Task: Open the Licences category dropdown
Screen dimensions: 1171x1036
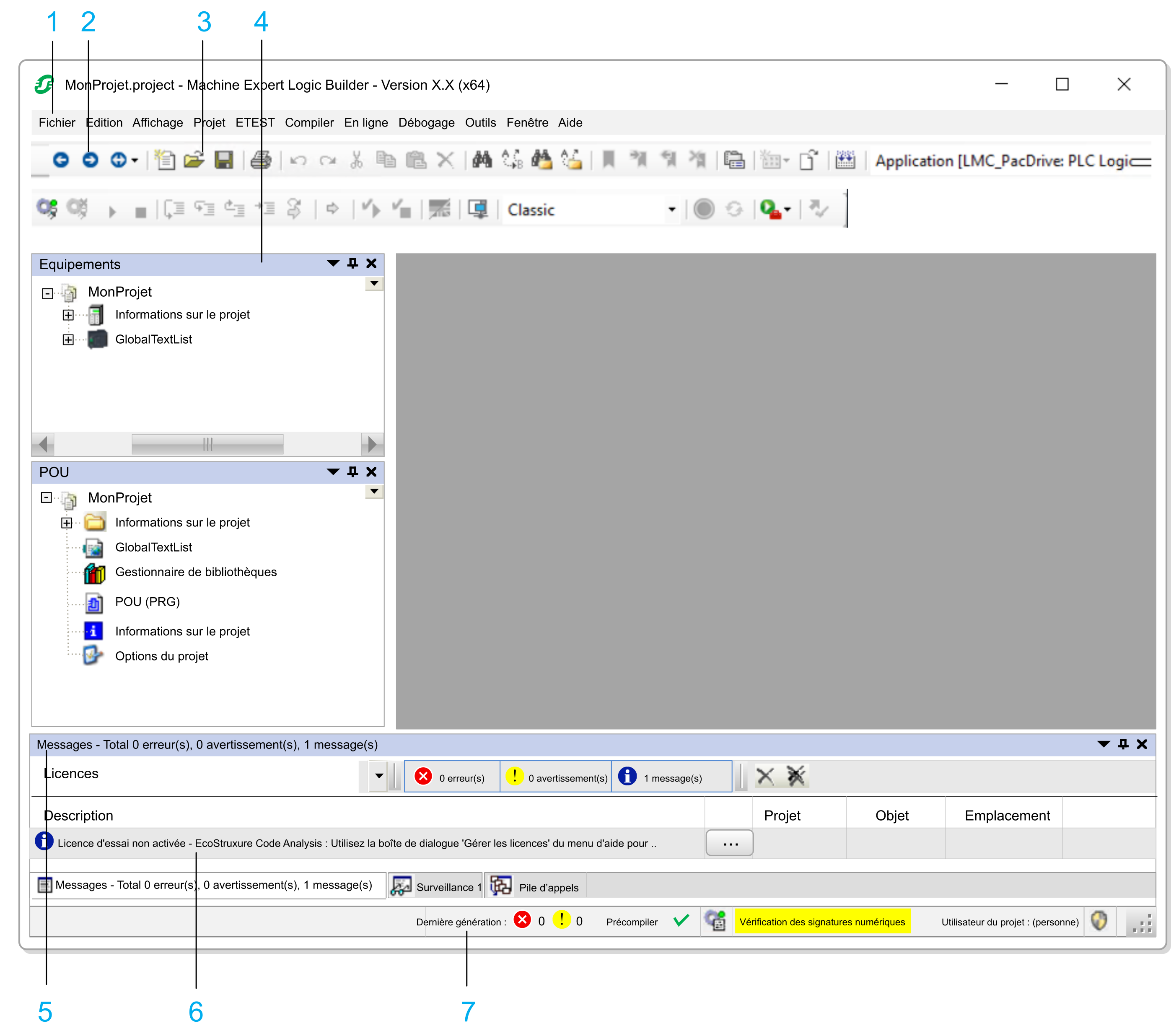Action: pos(379,777)
